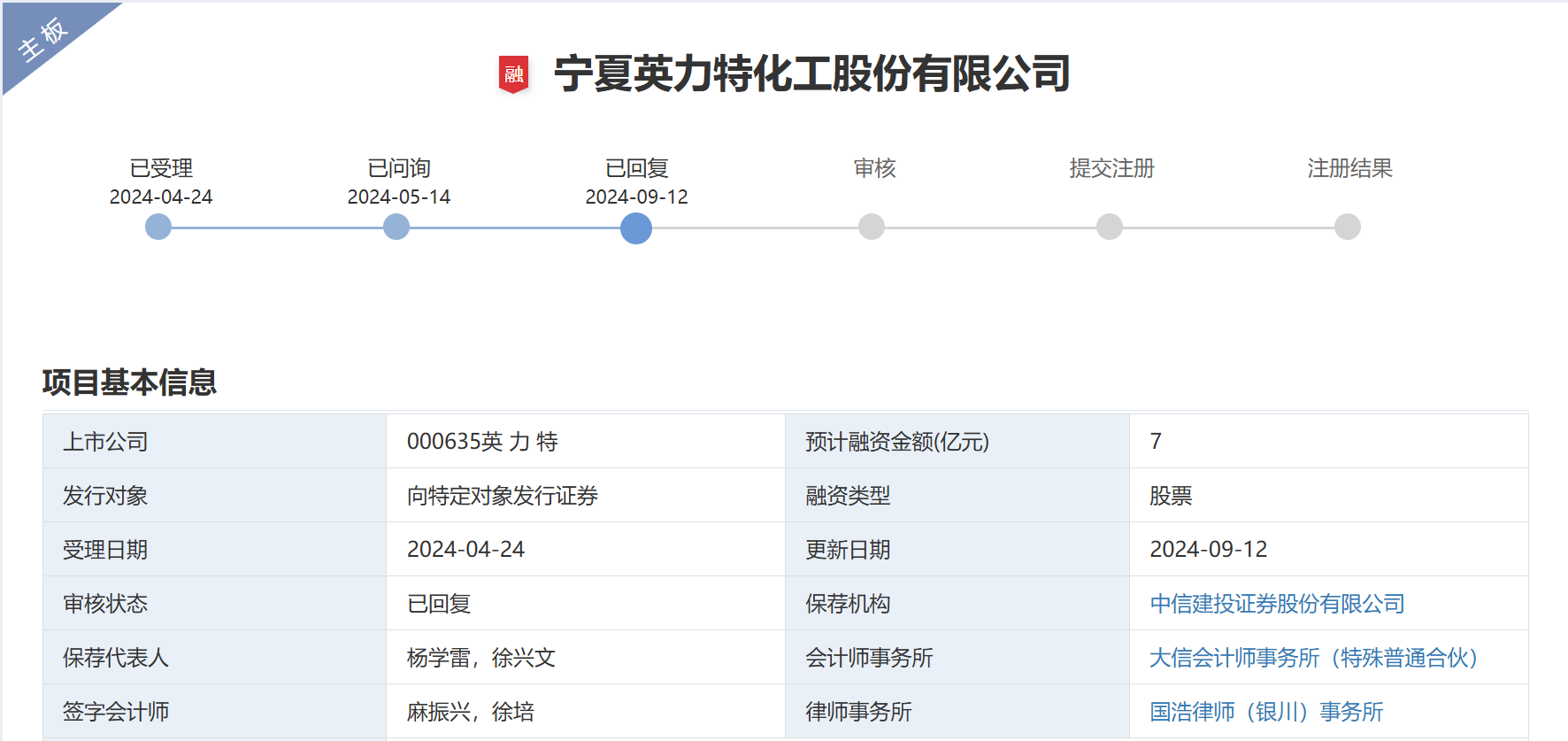
Task: Click the 预计融资金额(亿元) label cell
Action: 957,441
